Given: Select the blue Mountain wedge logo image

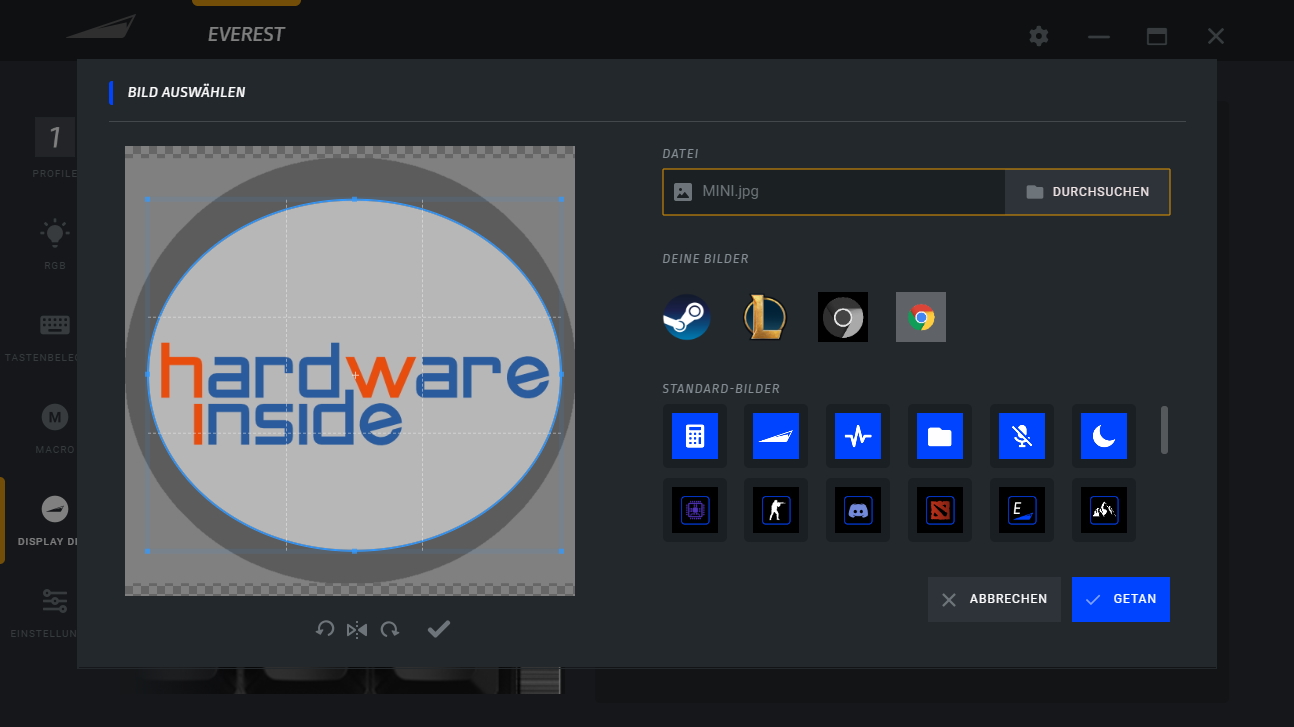Looking at the screenshot, I should click(776, 436).
